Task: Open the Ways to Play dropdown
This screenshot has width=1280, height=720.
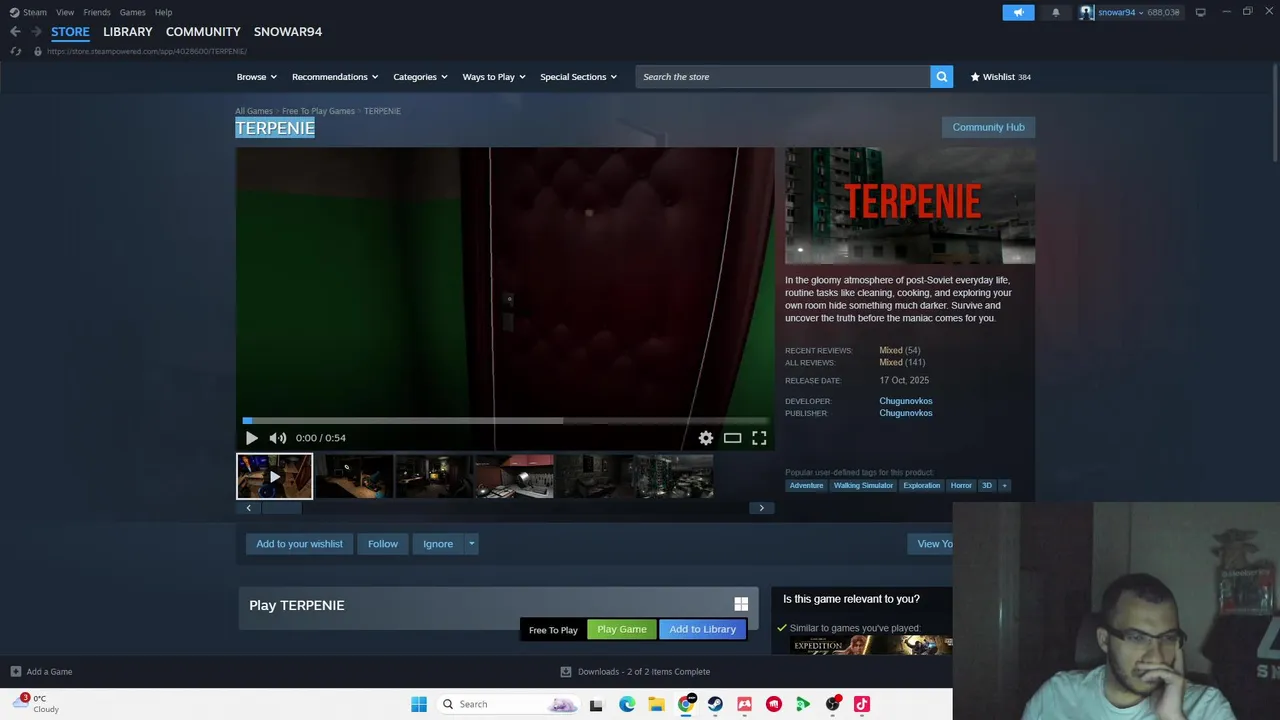Action: (x=494, y=77)
